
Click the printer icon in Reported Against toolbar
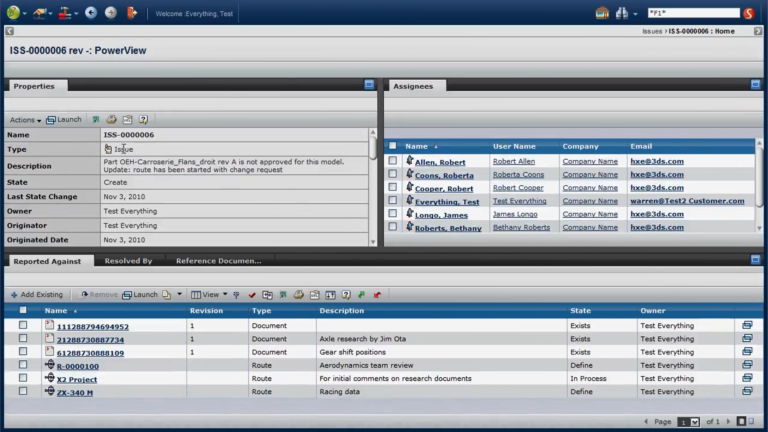tap(299, 294)
